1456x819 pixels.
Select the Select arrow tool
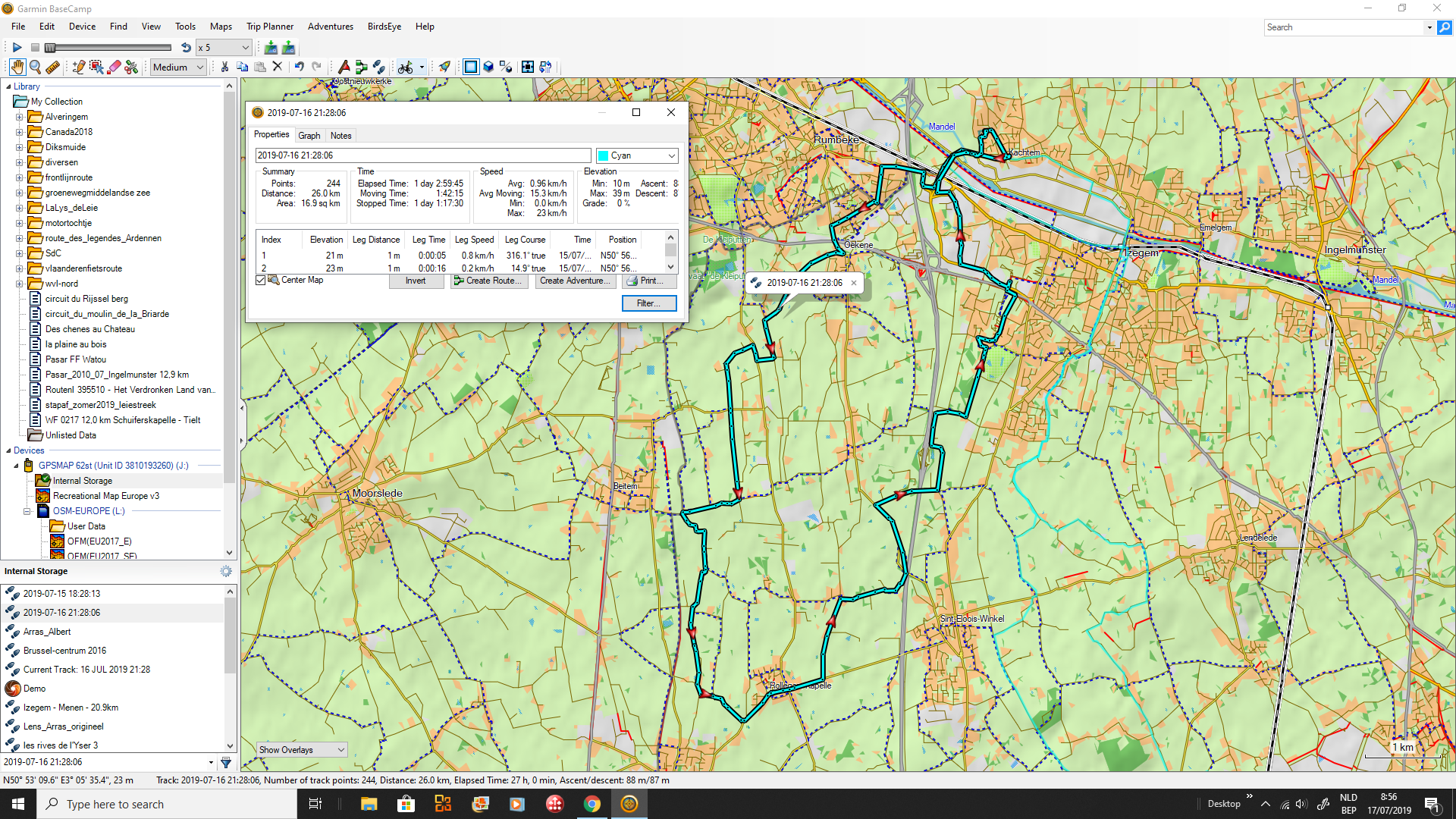coord(96,67)
